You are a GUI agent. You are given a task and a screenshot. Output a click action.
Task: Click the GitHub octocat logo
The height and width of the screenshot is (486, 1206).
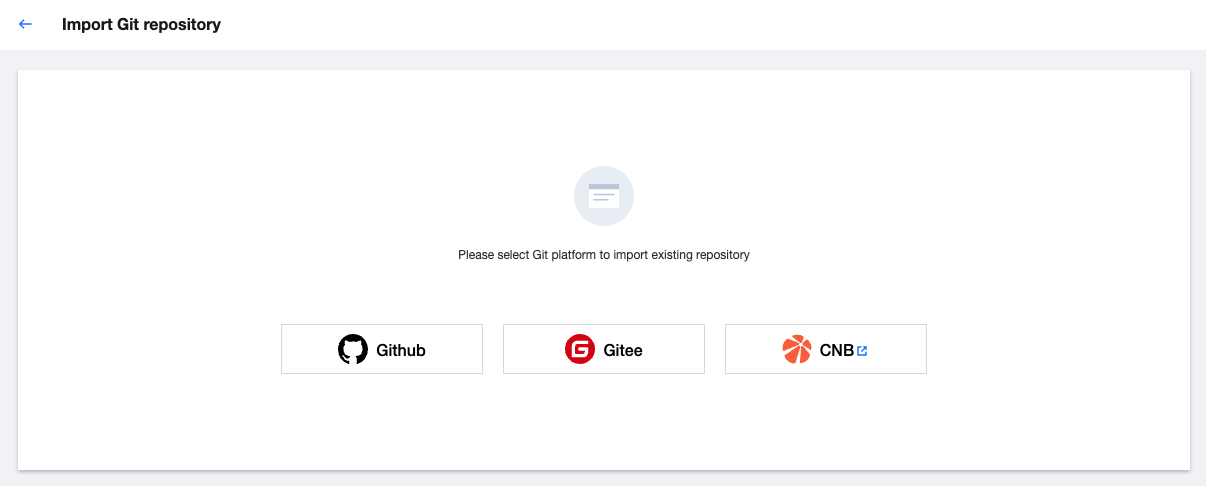click(x=353, y=349)
